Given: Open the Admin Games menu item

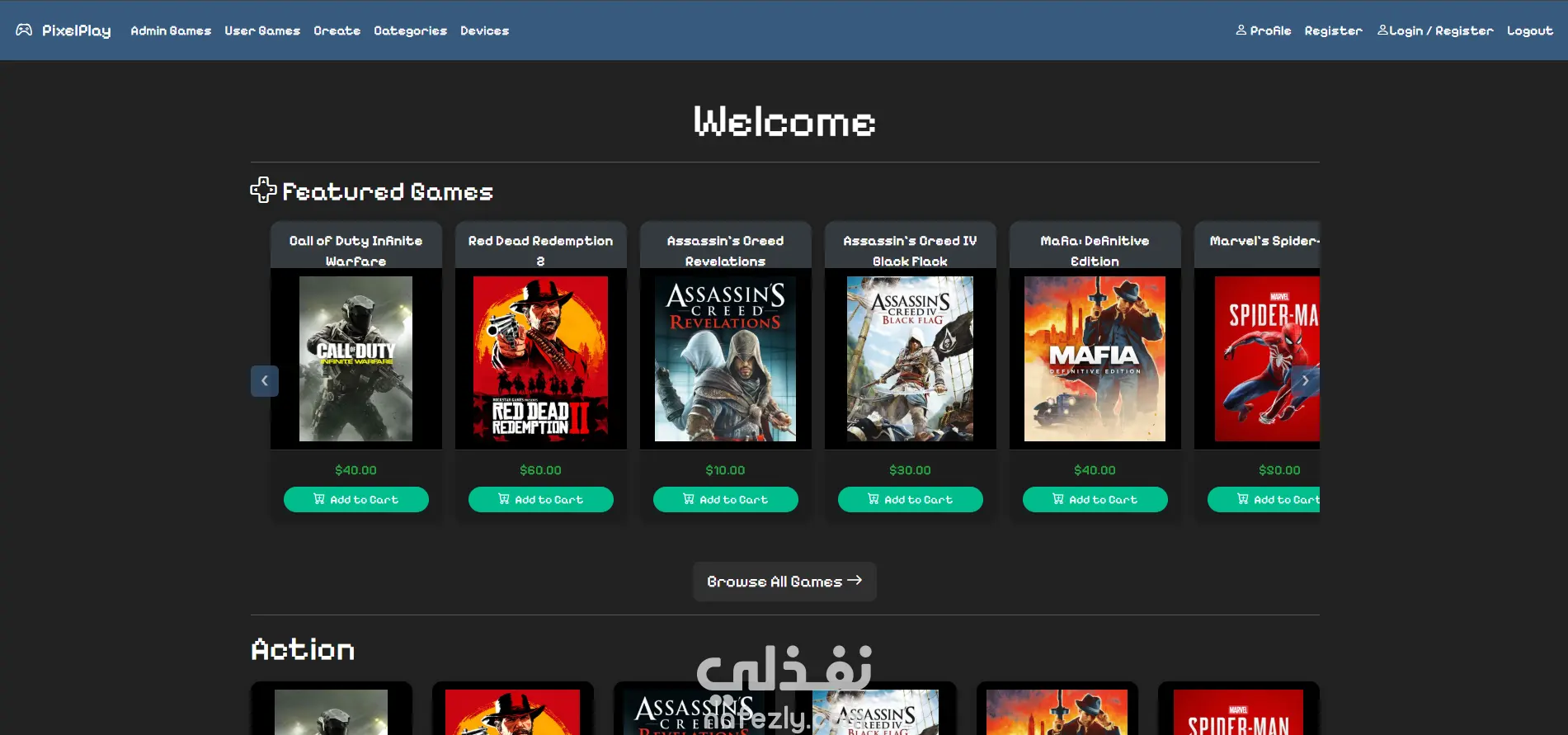Looking at the screenshot, I should tap(171, 31).
